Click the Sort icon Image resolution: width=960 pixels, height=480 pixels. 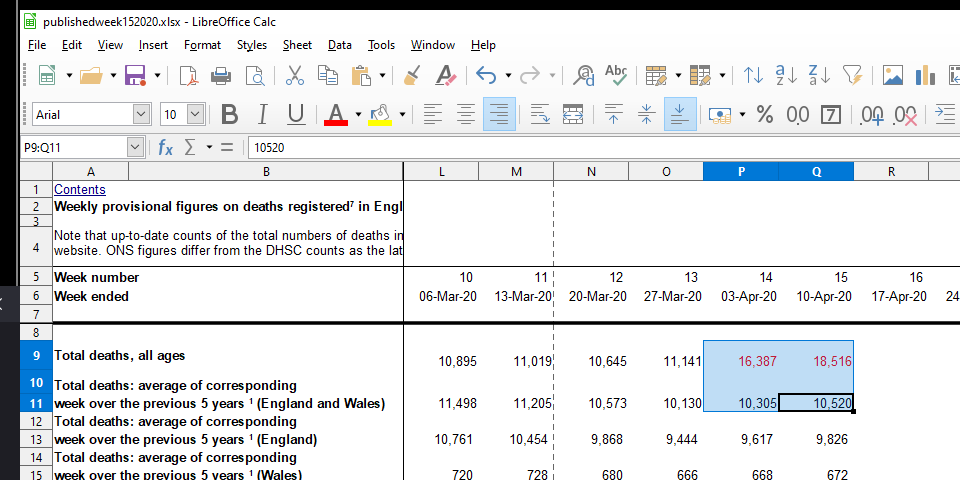tap(753, 75)
